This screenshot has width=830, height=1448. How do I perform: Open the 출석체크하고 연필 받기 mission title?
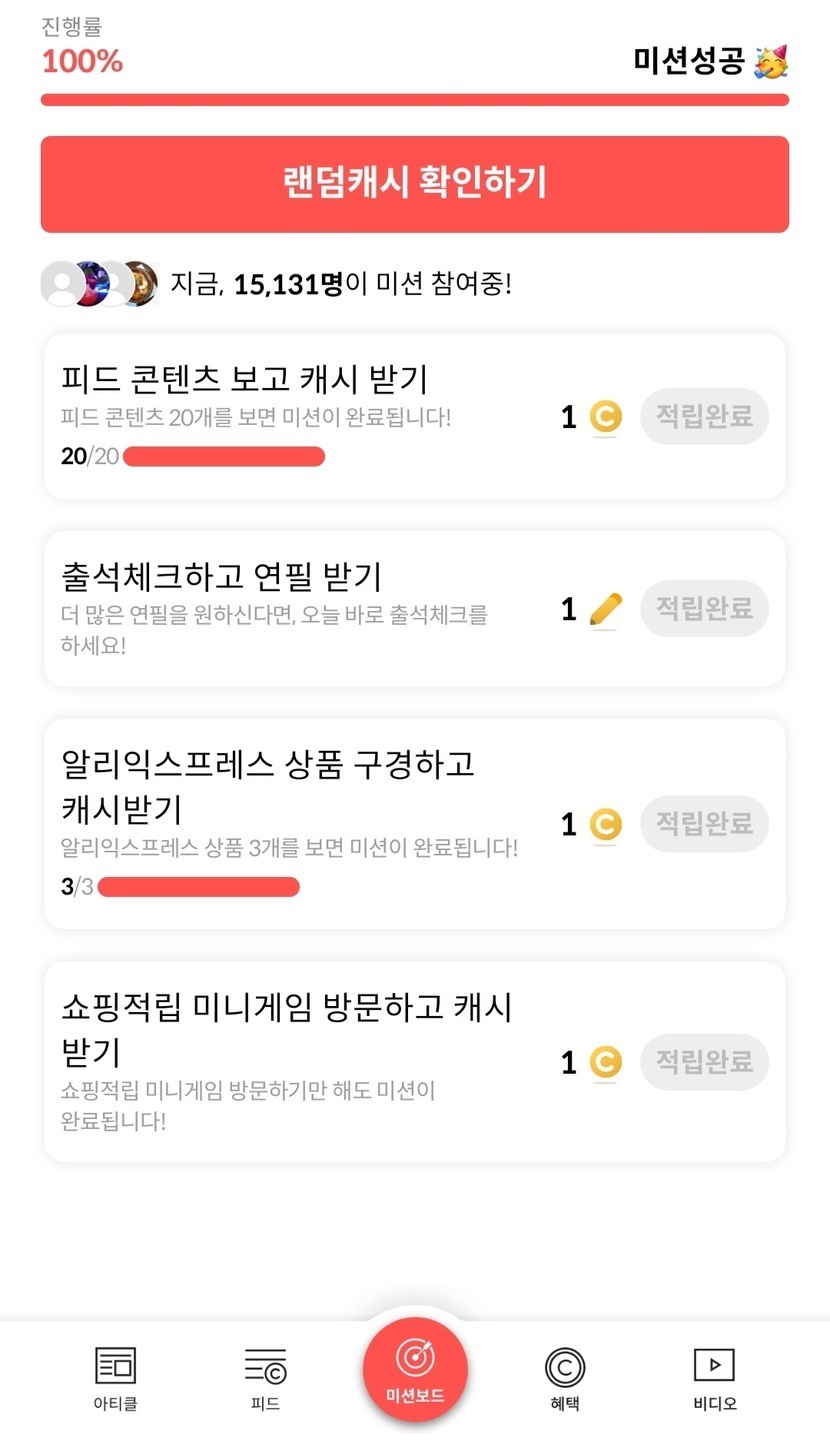(x=221, y=577)
